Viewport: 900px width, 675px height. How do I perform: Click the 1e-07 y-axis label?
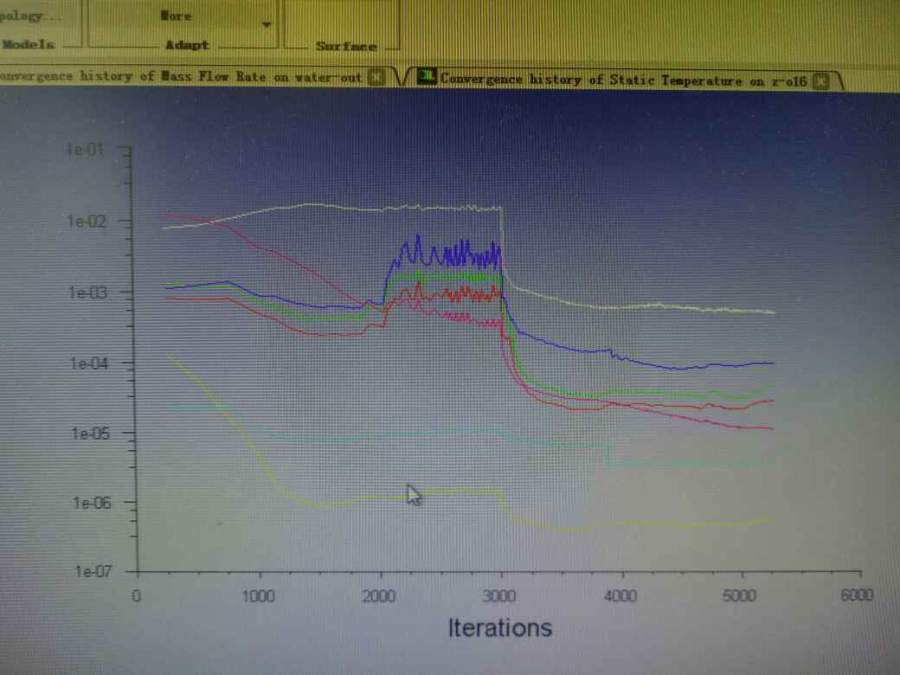92,571
